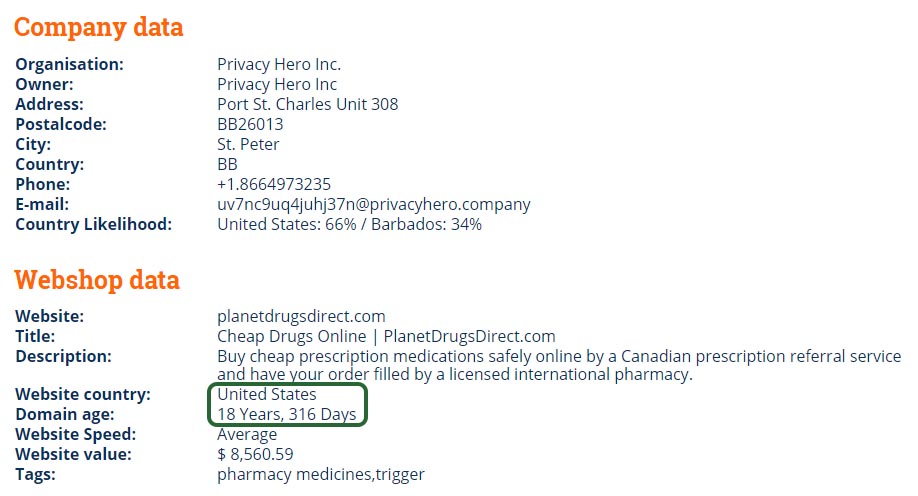Select address Port St. Charles Unit 308

(307, 104)
